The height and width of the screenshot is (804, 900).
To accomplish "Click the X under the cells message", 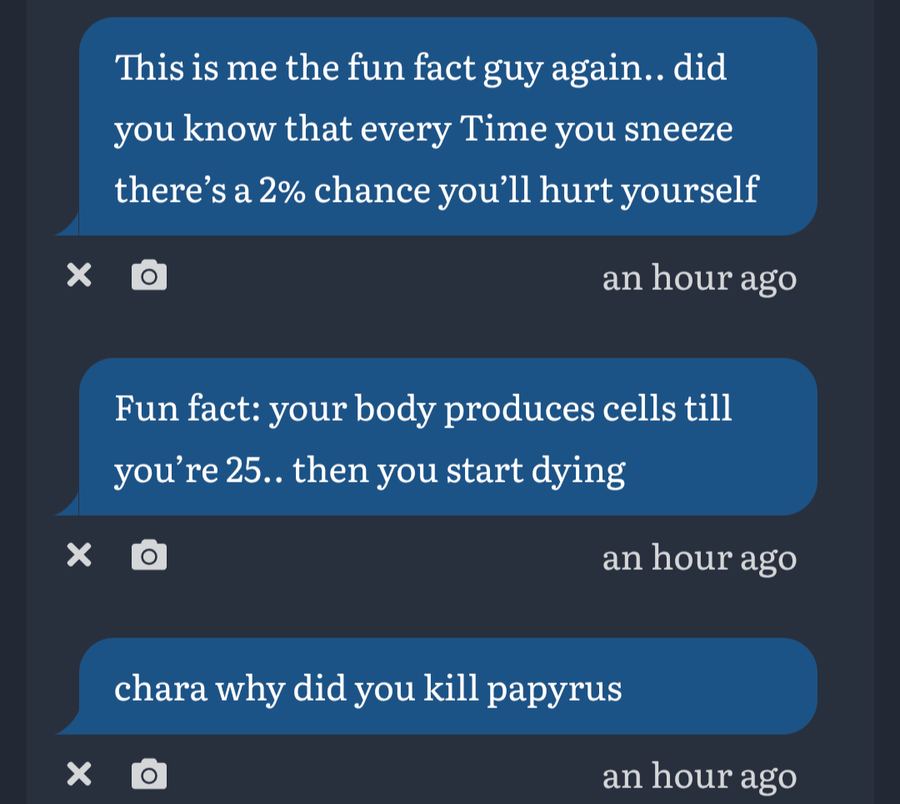I will pos(79,556).
